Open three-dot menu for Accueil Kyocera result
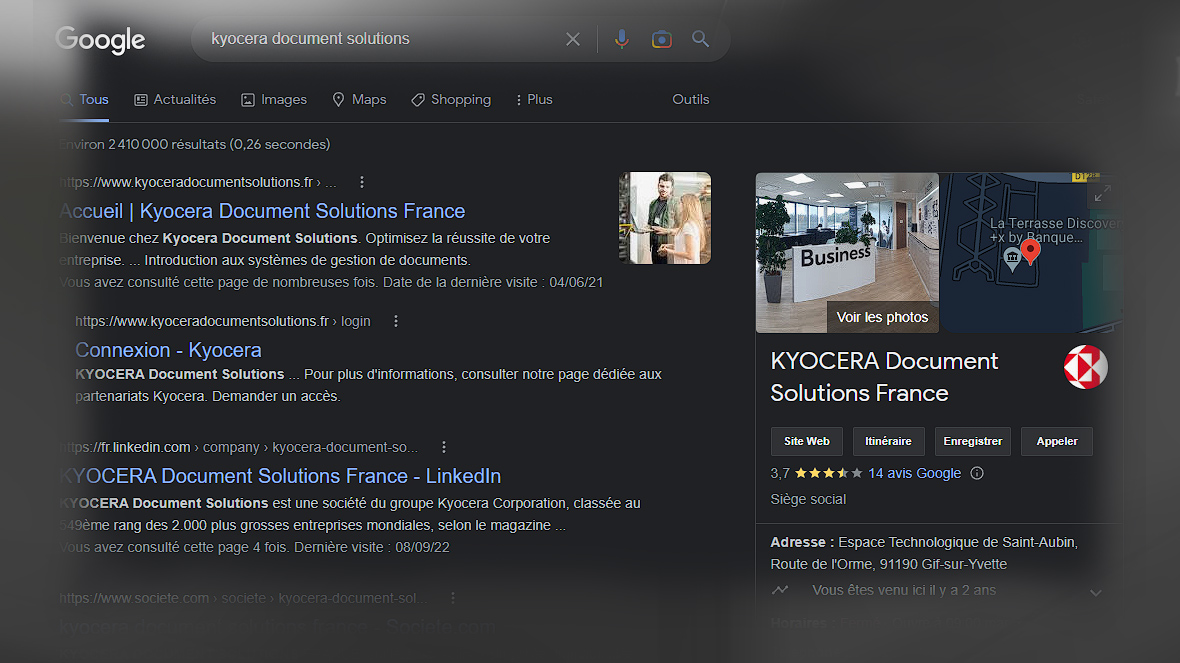This screenshot has height=663, width=1180. [x=362, y=182]
